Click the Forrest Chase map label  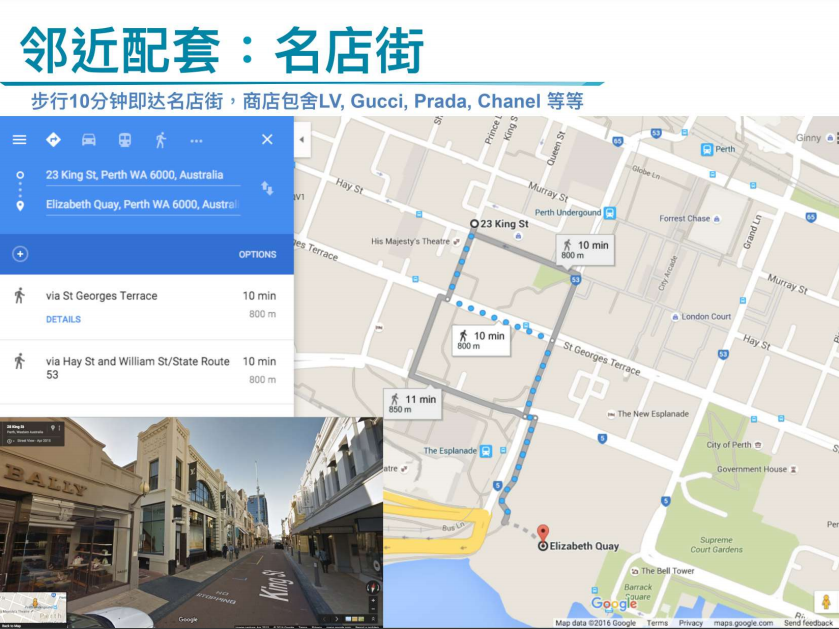coord(684,219)
